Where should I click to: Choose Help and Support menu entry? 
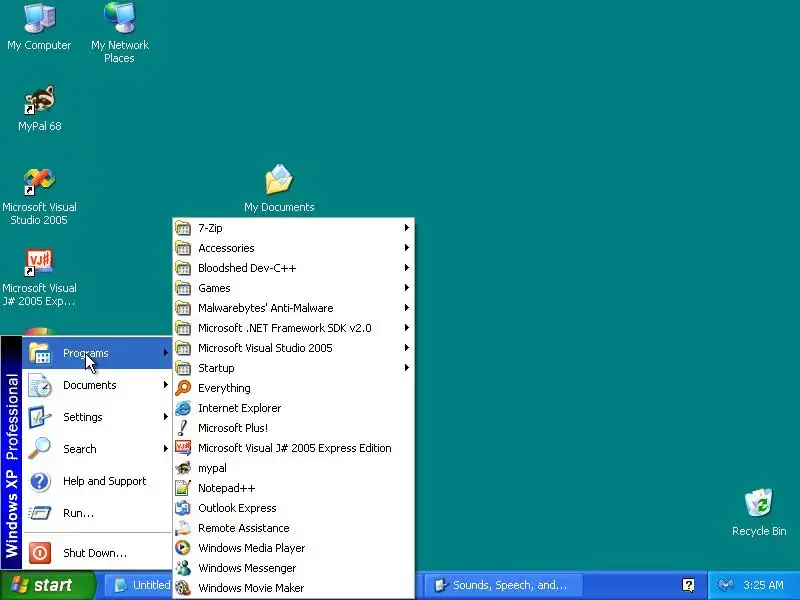(x=97, y=481)
